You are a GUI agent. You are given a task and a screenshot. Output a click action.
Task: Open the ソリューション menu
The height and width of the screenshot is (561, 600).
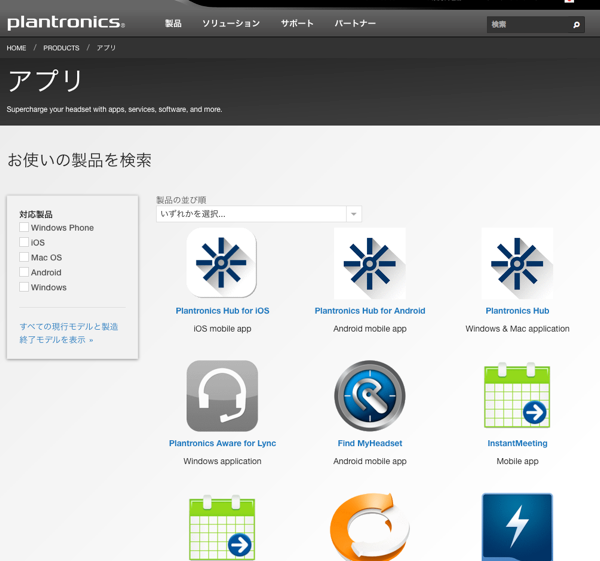click(x=231, y=23)
